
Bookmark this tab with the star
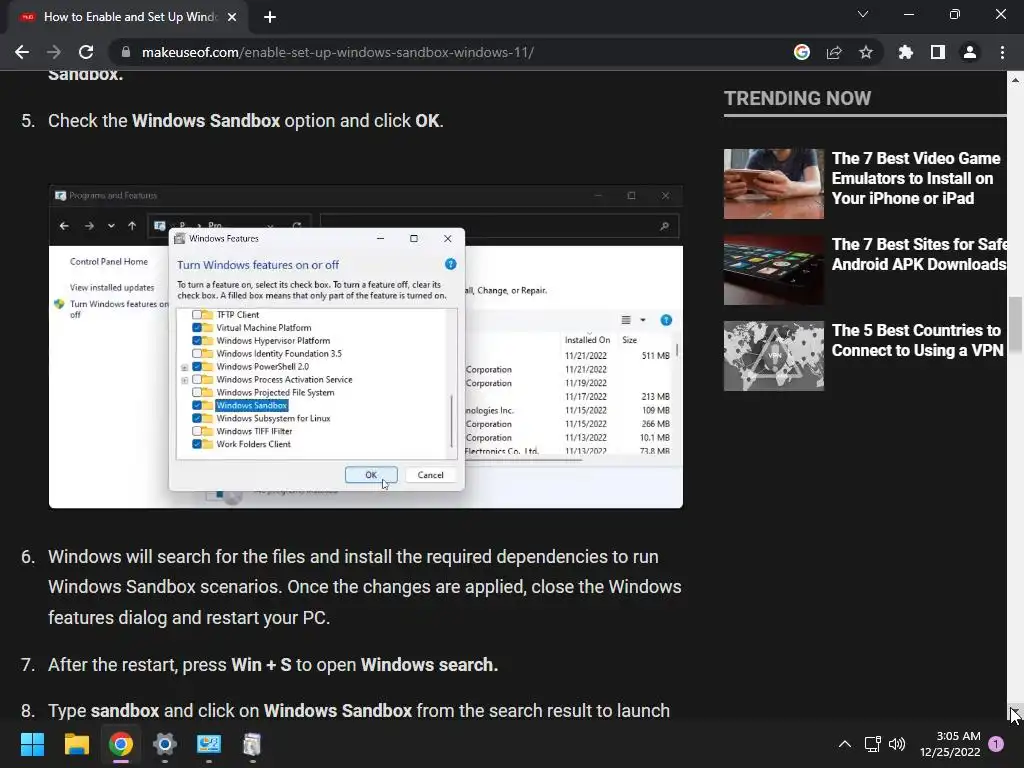pos(866,52)
